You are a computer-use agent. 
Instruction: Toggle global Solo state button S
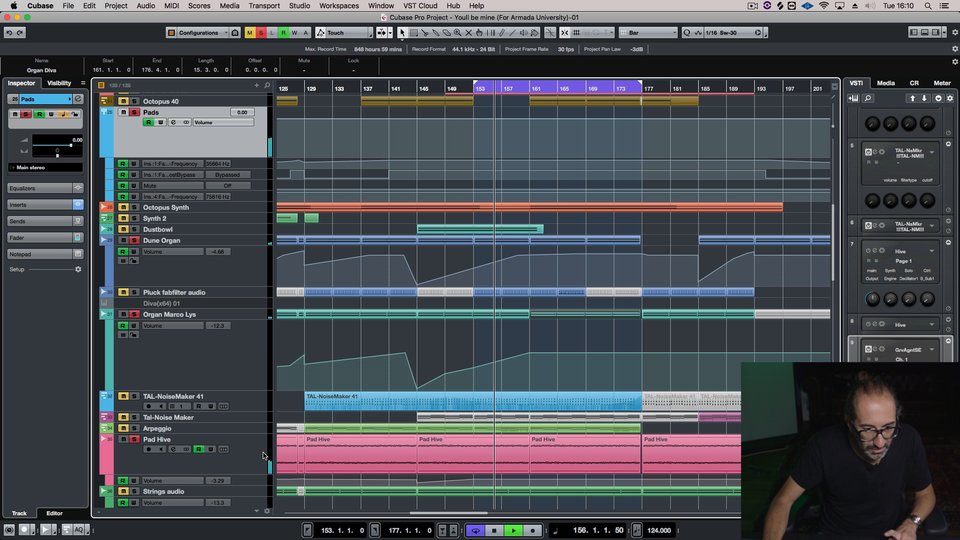261,32
